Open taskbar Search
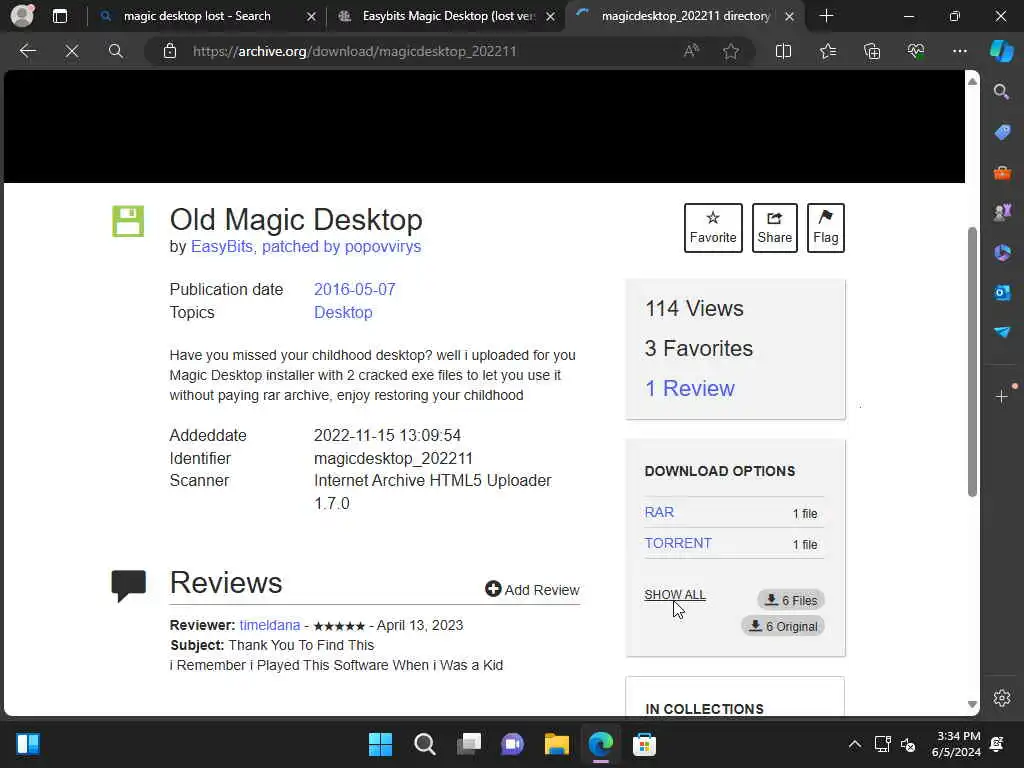This screenshot has height=768, width=1024. click(x=424, y=744)
